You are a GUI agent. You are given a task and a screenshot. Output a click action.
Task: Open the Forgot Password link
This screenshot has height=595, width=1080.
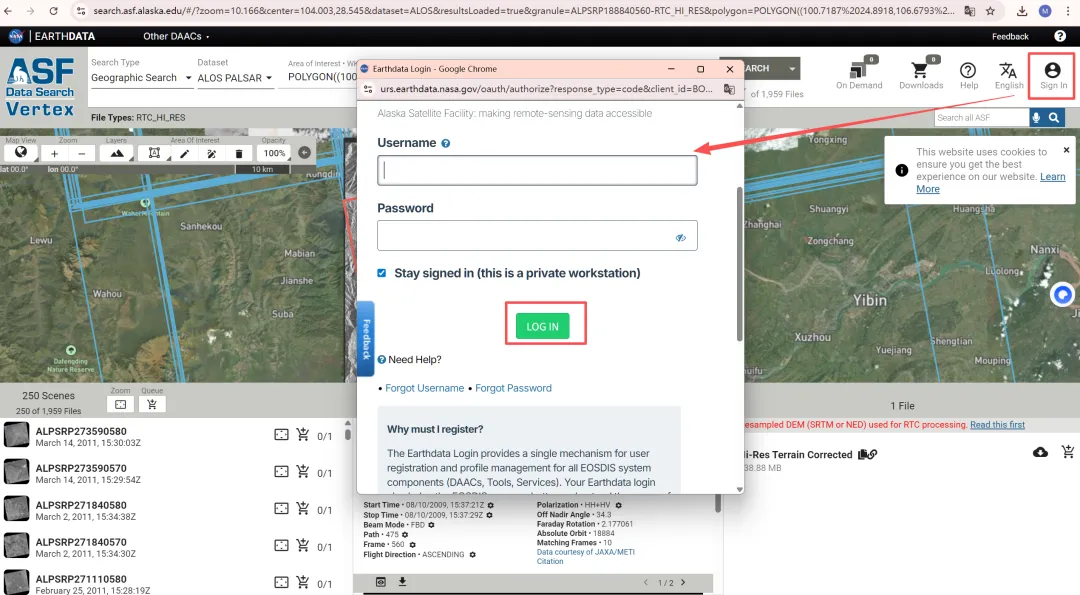[x=513, y=388]
